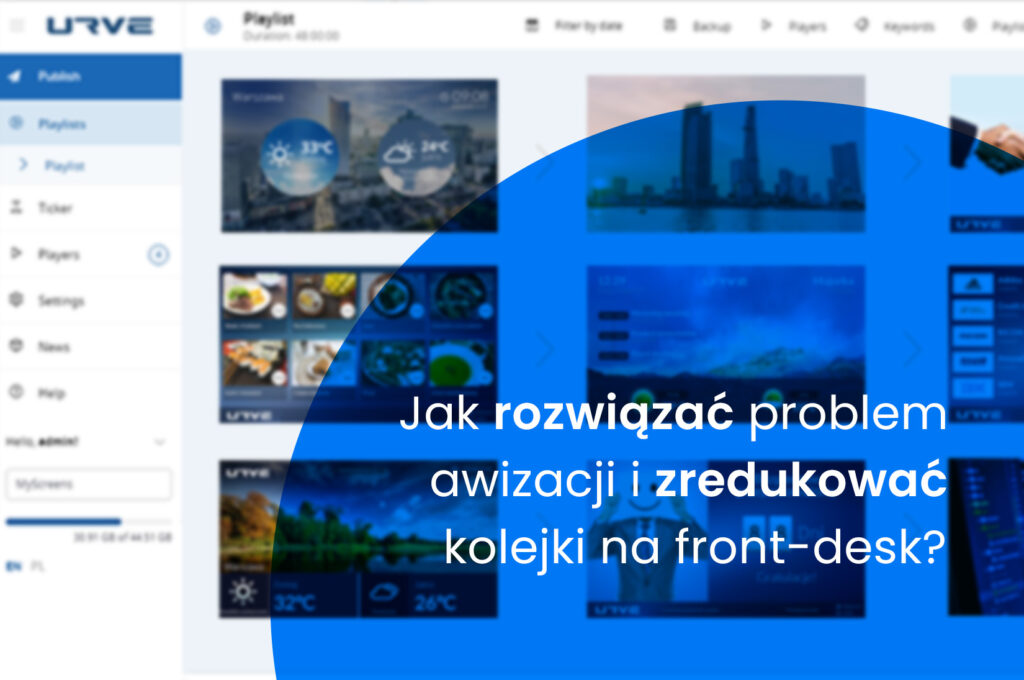Click the MyScreens input field

(x=88, y=484)
